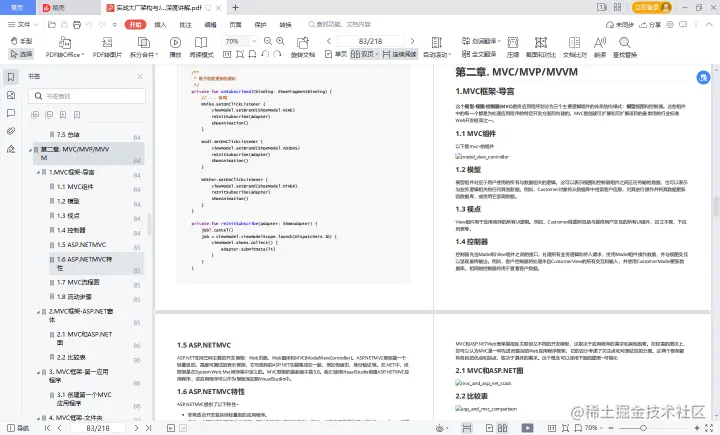Collapse the ribbon with the up chevron
Viewport: 720px width, 435px height.
coord(709,24)
